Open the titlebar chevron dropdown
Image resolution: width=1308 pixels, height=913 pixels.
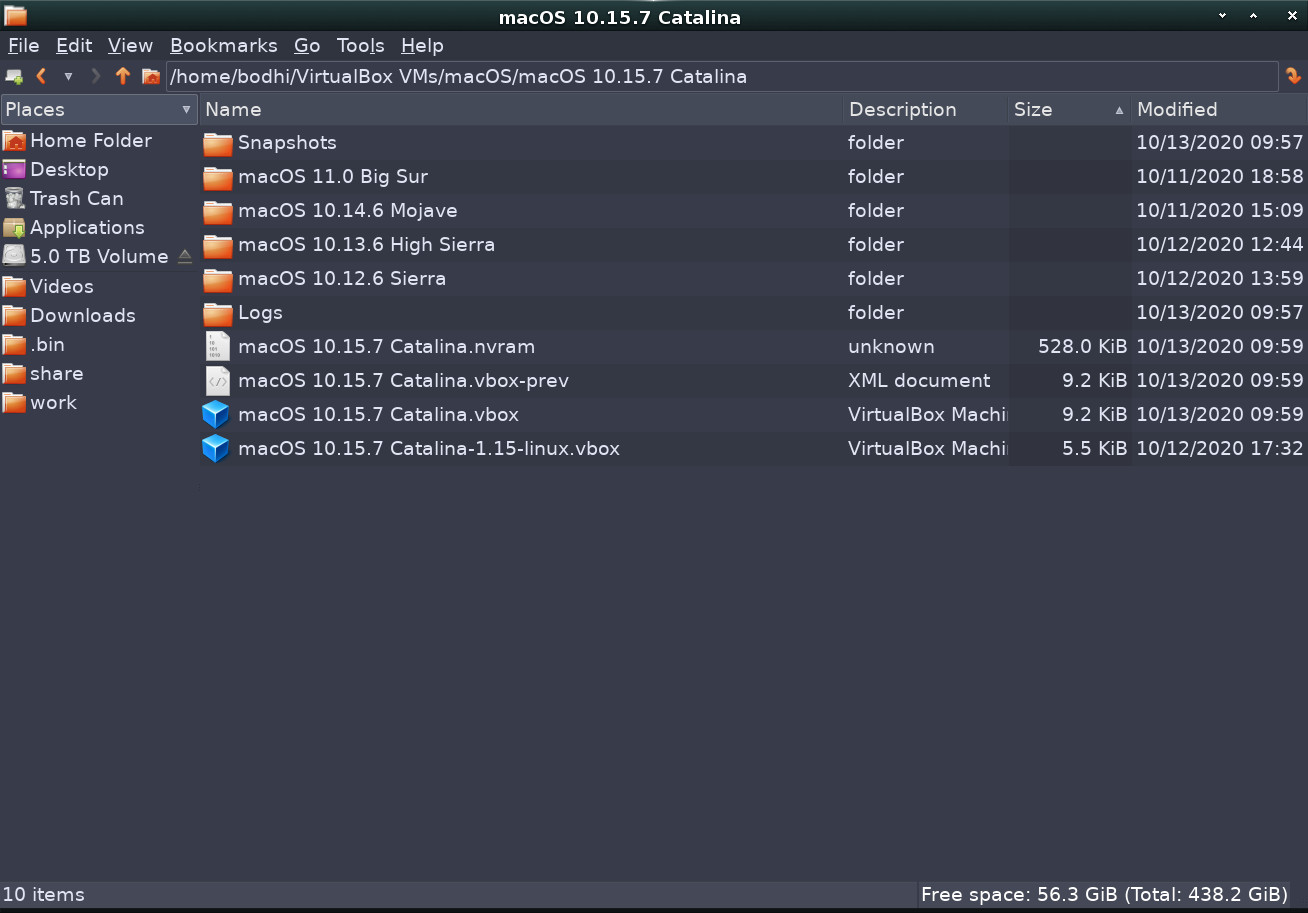1222,16
